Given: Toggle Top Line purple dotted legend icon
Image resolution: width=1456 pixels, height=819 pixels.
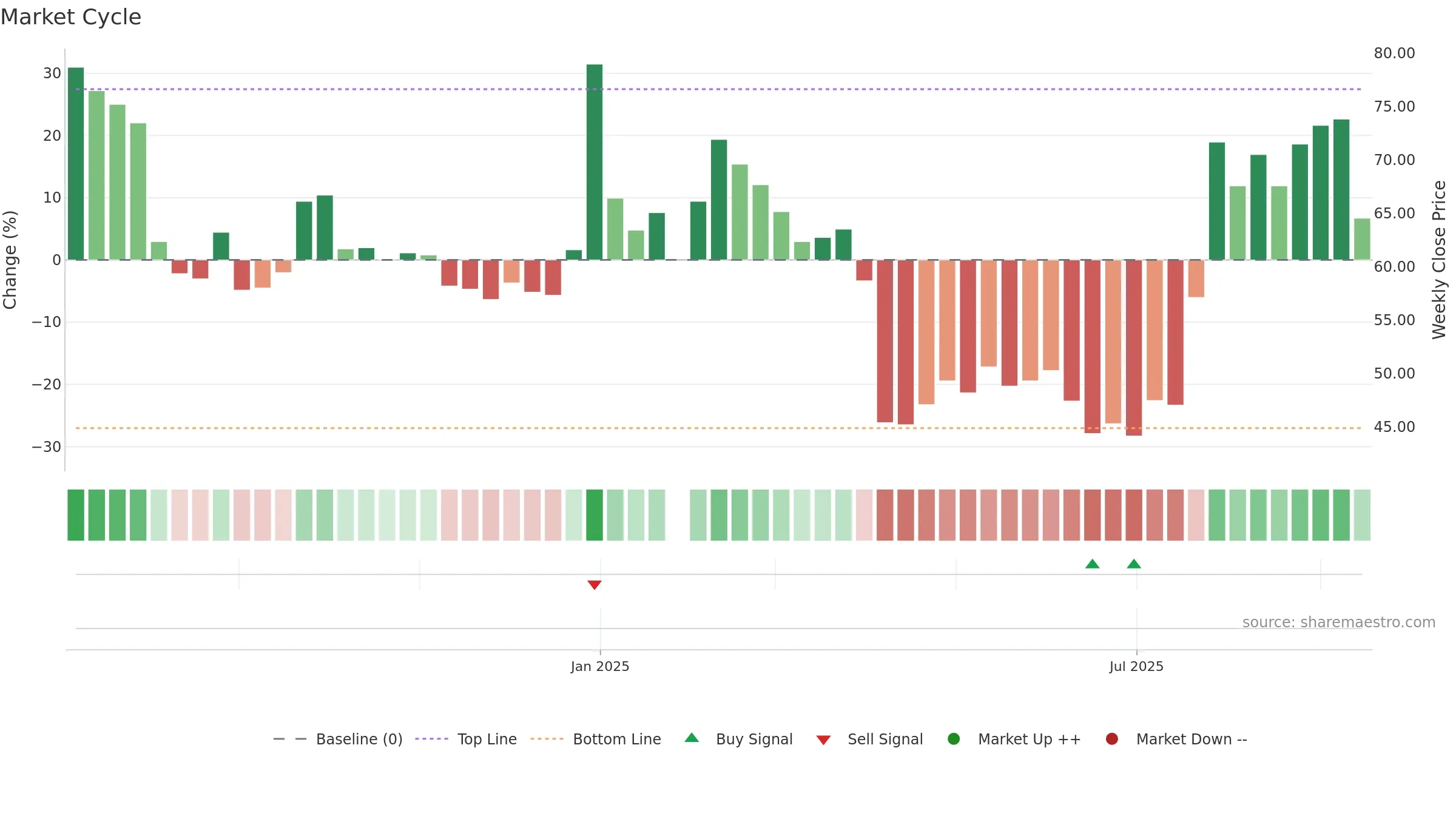Looking at the screenshot, I should click(x=431, y=739).
